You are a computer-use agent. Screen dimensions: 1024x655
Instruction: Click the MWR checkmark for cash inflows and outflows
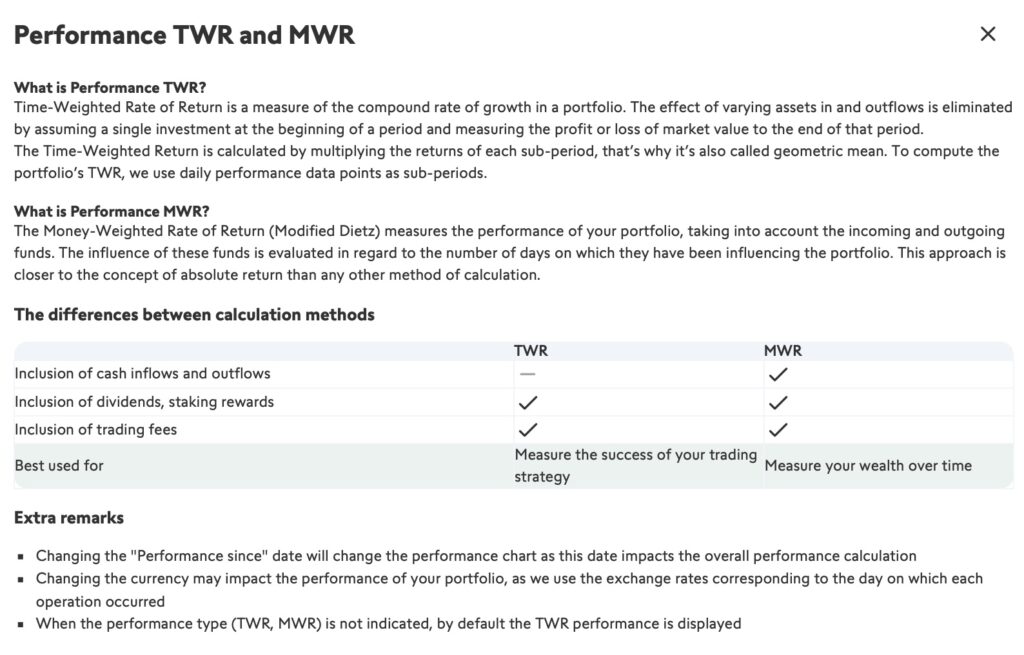pos(778,374)
